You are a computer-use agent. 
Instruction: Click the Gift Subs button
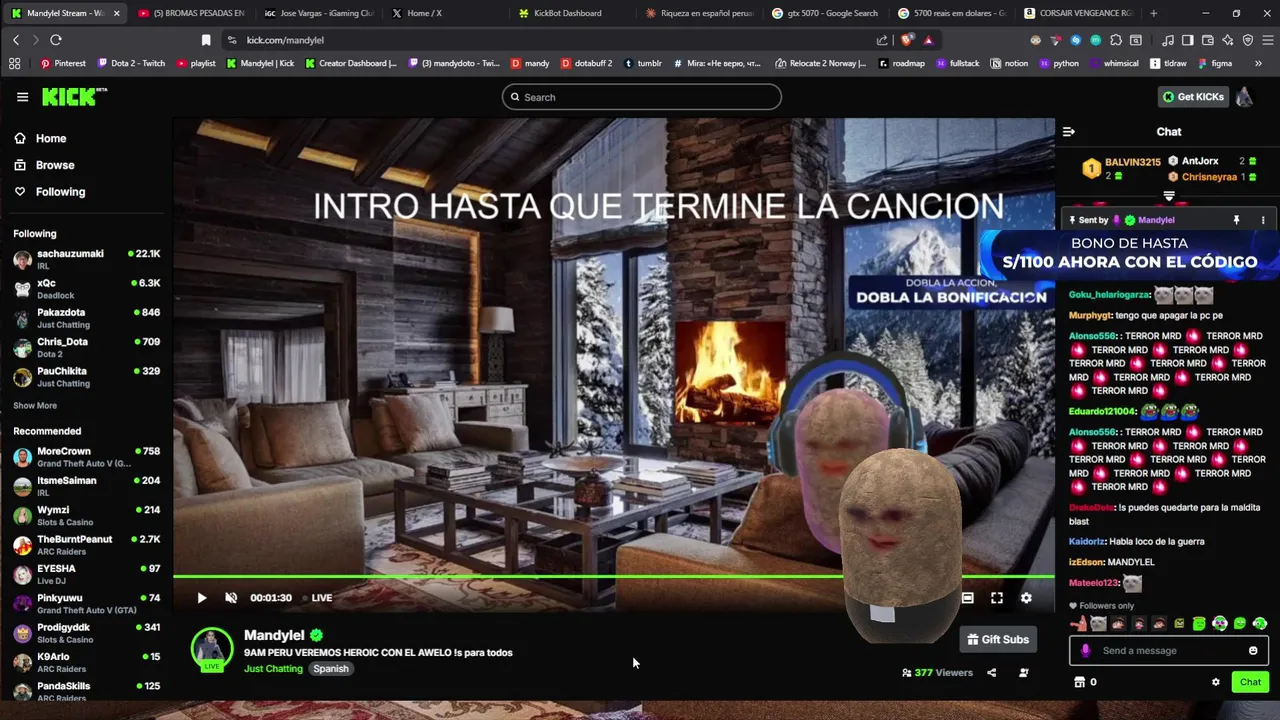coord(997,640)
